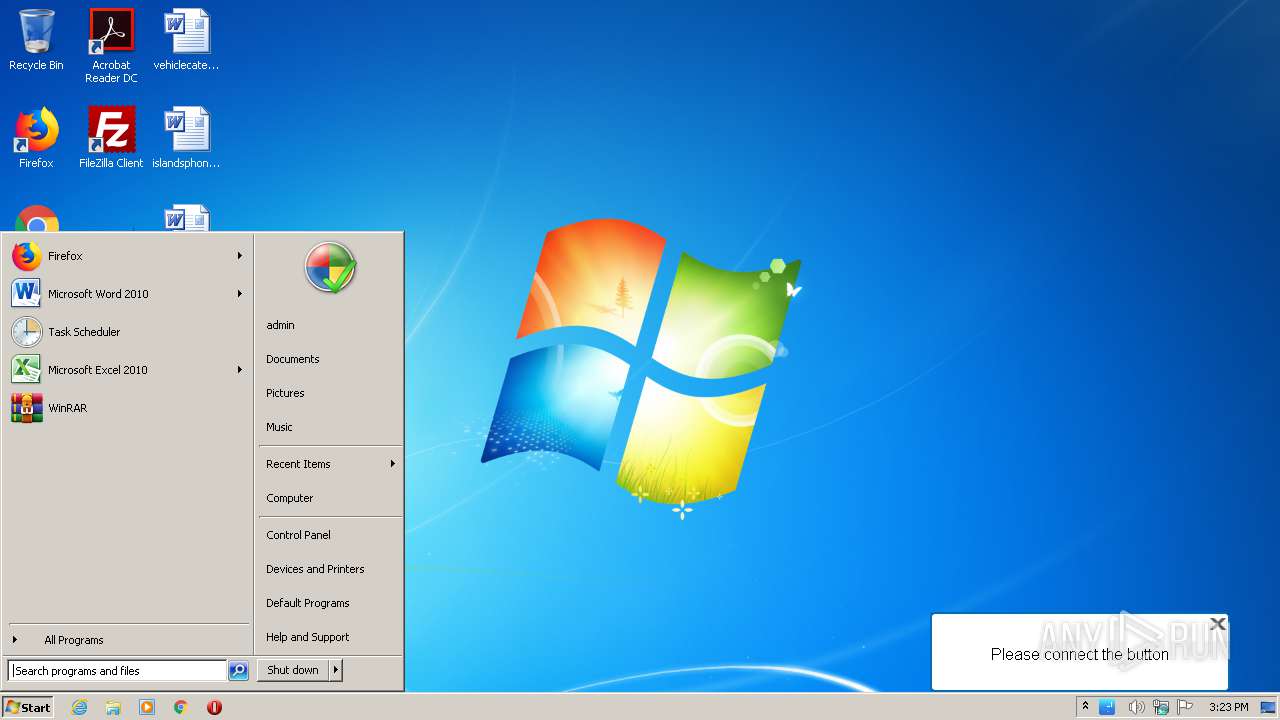Open WinRAR from the Start menu
The width and height of the screenshot is (1280, 720).
[128, 408]
